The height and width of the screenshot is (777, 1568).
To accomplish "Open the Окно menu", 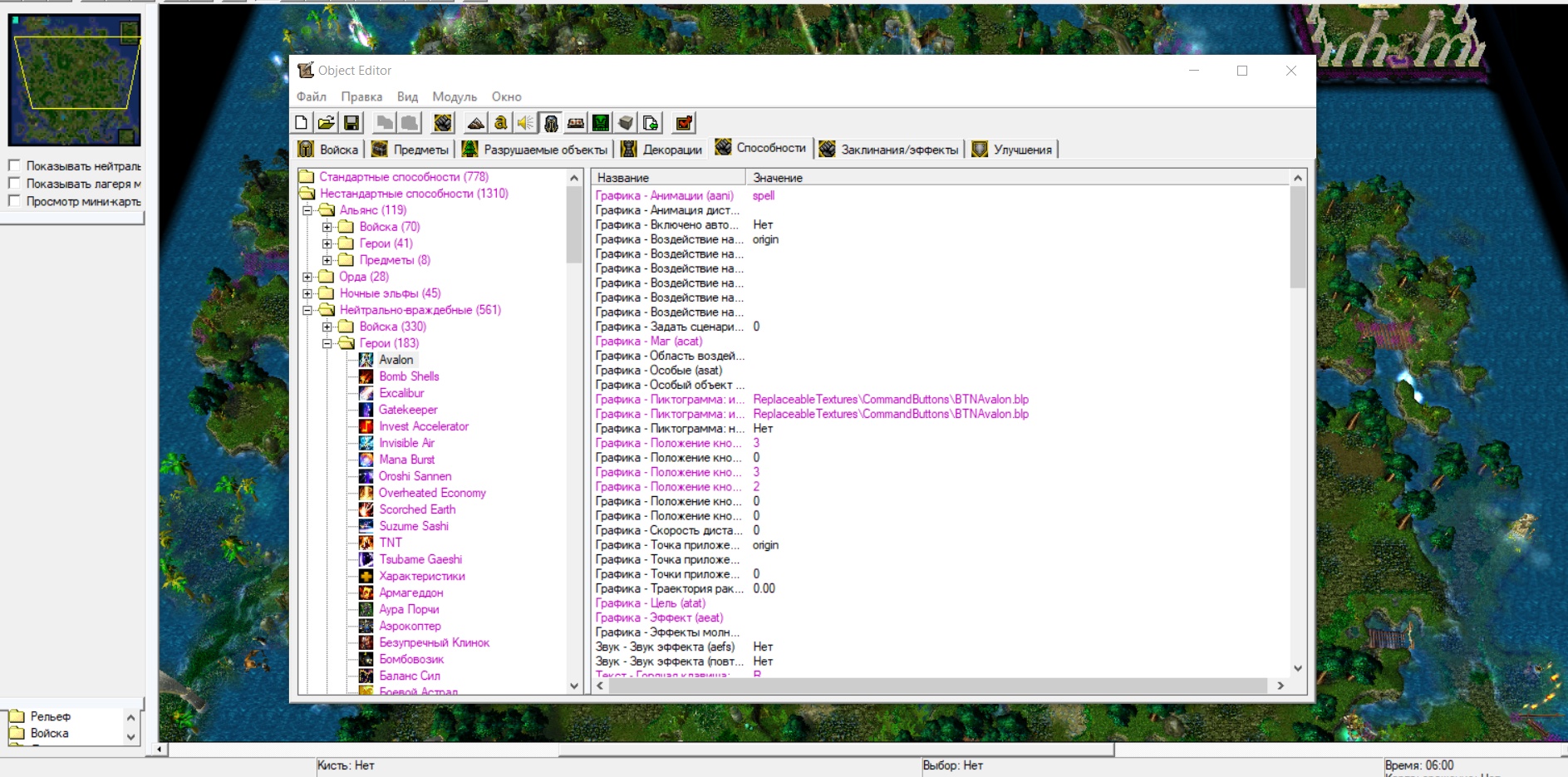I will click(x=507, y=96).
